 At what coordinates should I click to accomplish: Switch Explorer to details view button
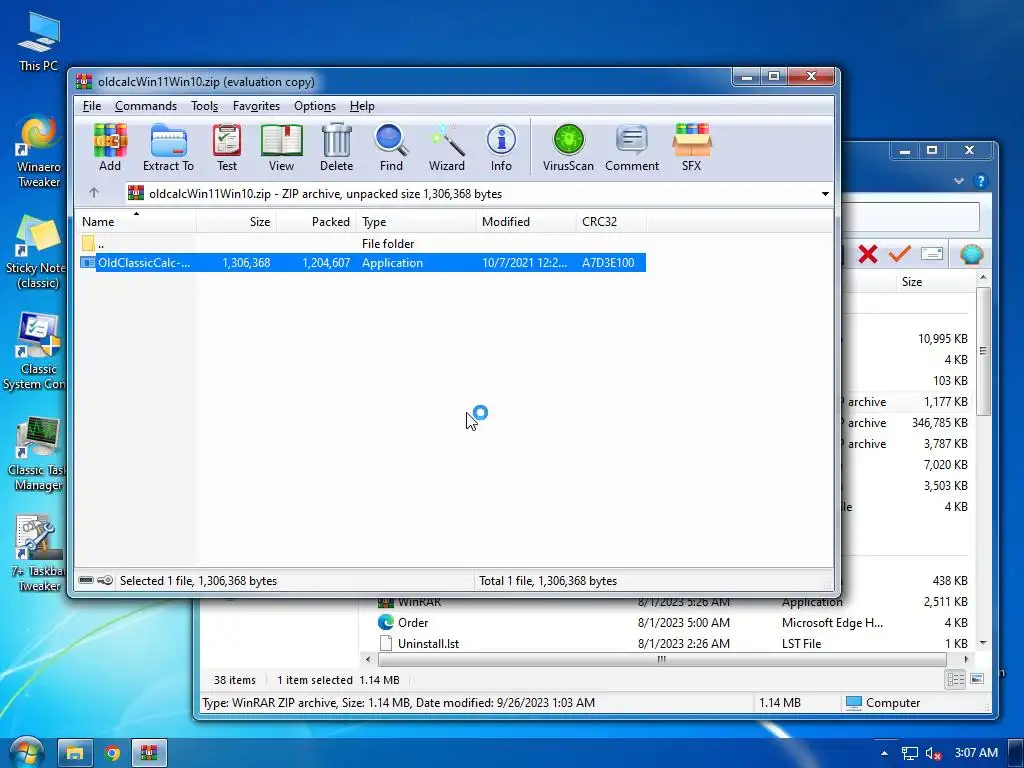pyautogui.click(x=955, y=679)
